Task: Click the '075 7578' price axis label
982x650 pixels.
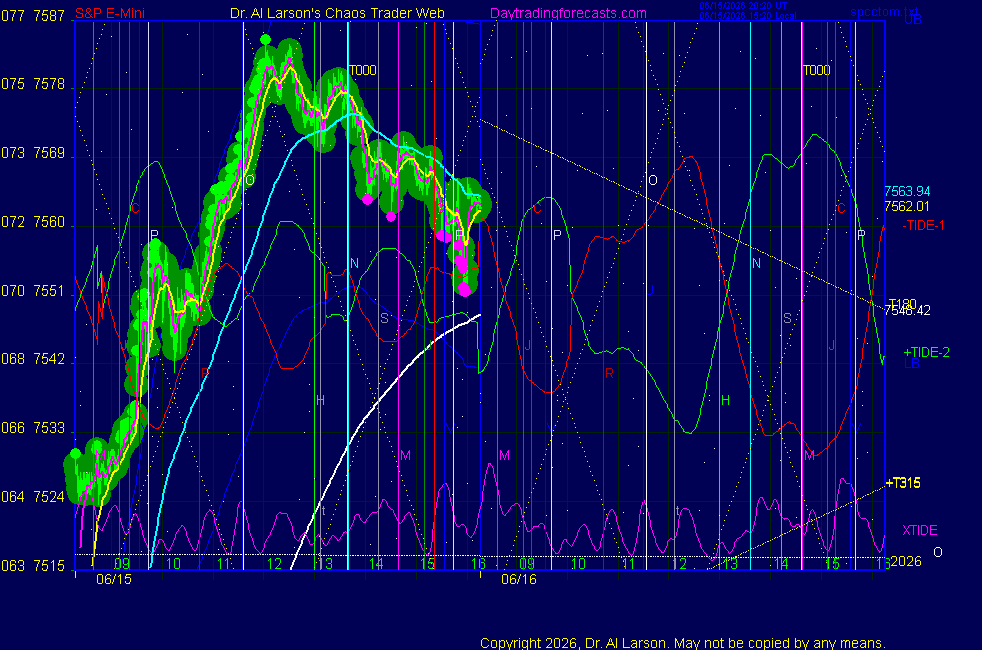Action: [x=33, y=84]
